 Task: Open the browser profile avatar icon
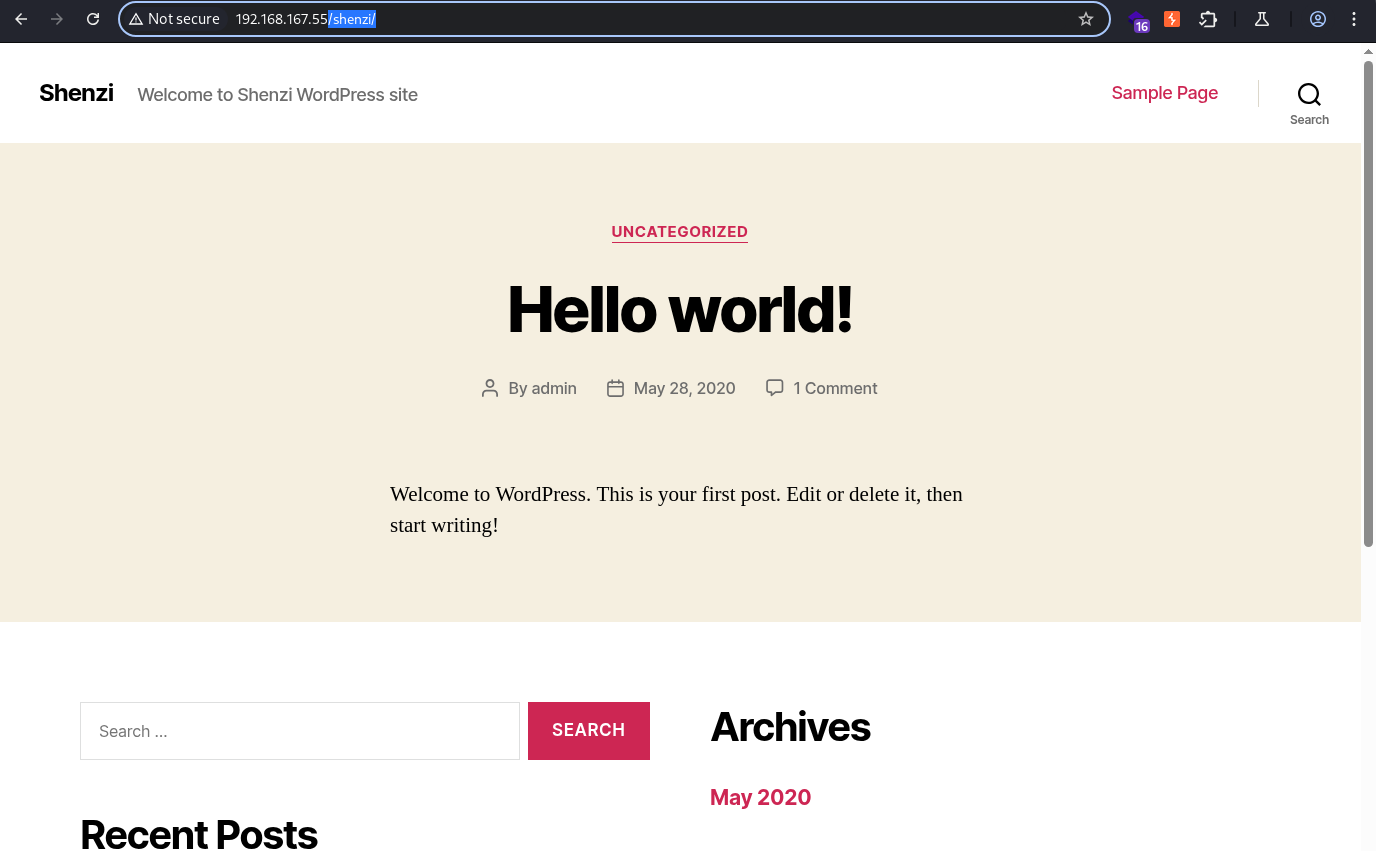1318,19
